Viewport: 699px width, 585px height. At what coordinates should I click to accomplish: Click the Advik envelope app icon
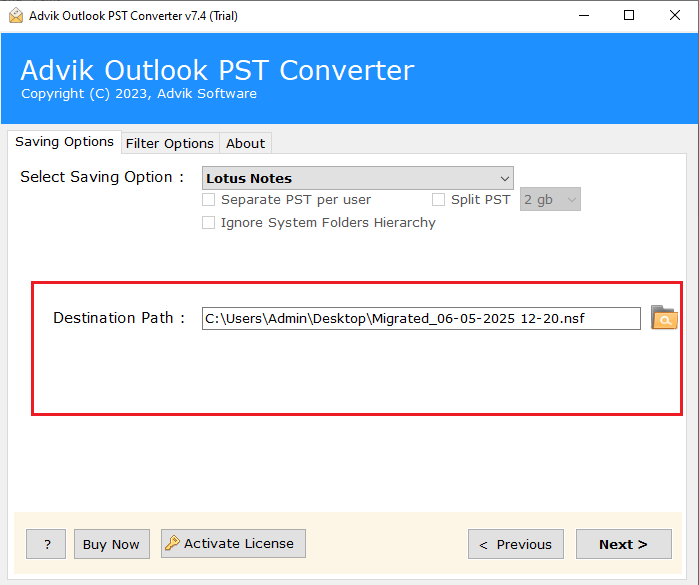coord(16,16)
